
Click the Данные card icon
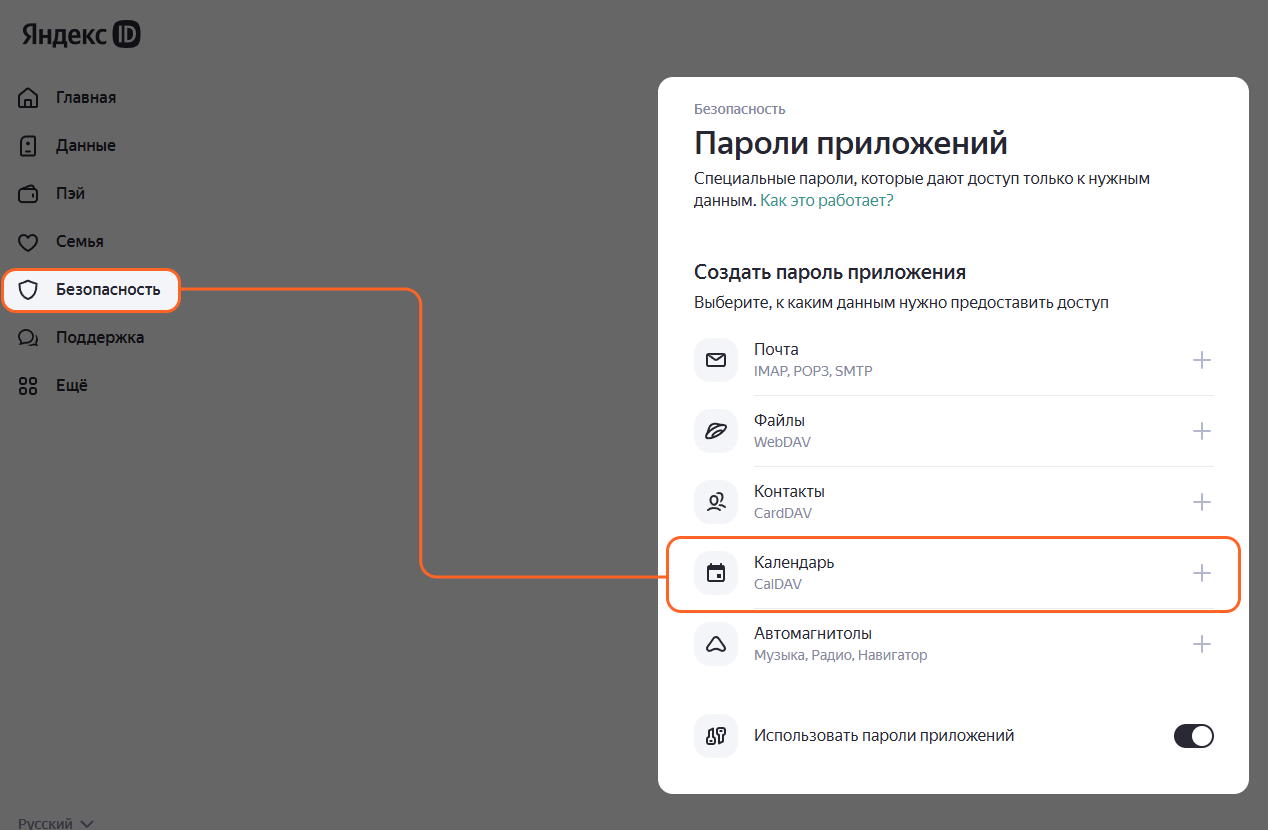tap(28, 146)
